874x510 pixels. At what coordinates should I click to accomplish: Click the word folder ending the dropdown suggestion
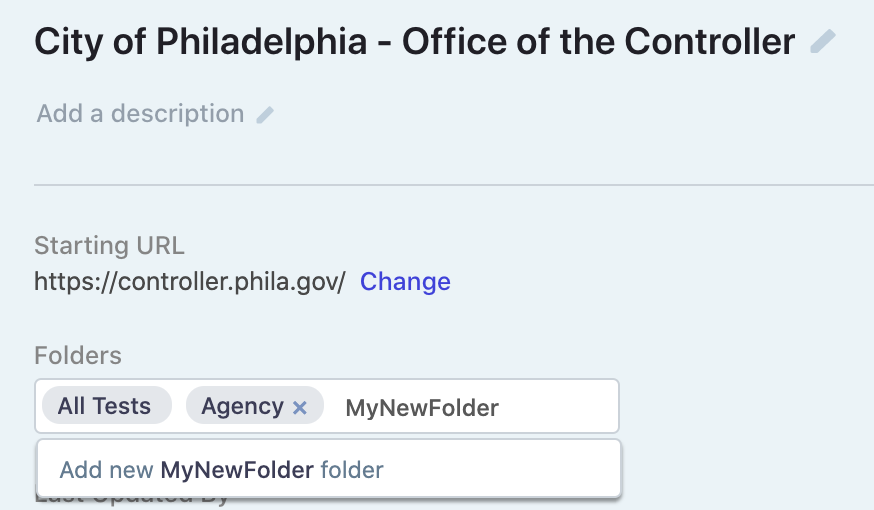[352, 469]
